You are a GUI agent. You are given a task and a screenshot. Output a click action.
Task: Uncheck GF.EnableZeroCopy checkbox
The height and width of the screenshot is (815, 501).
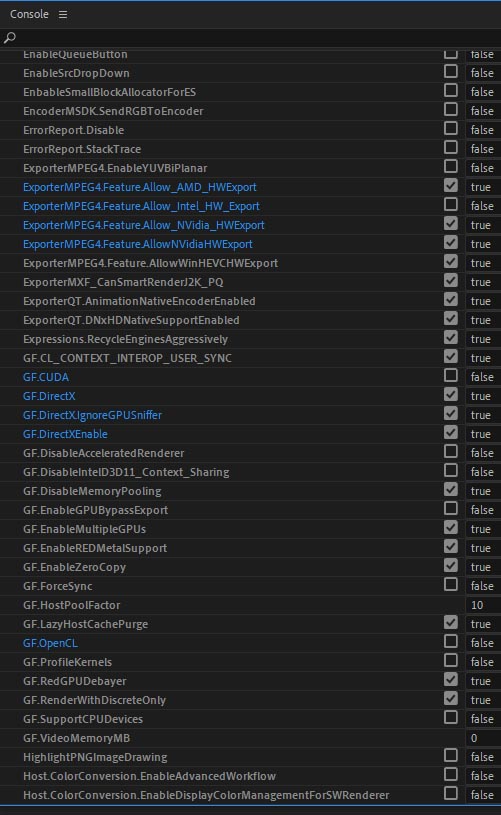point(451,566)
